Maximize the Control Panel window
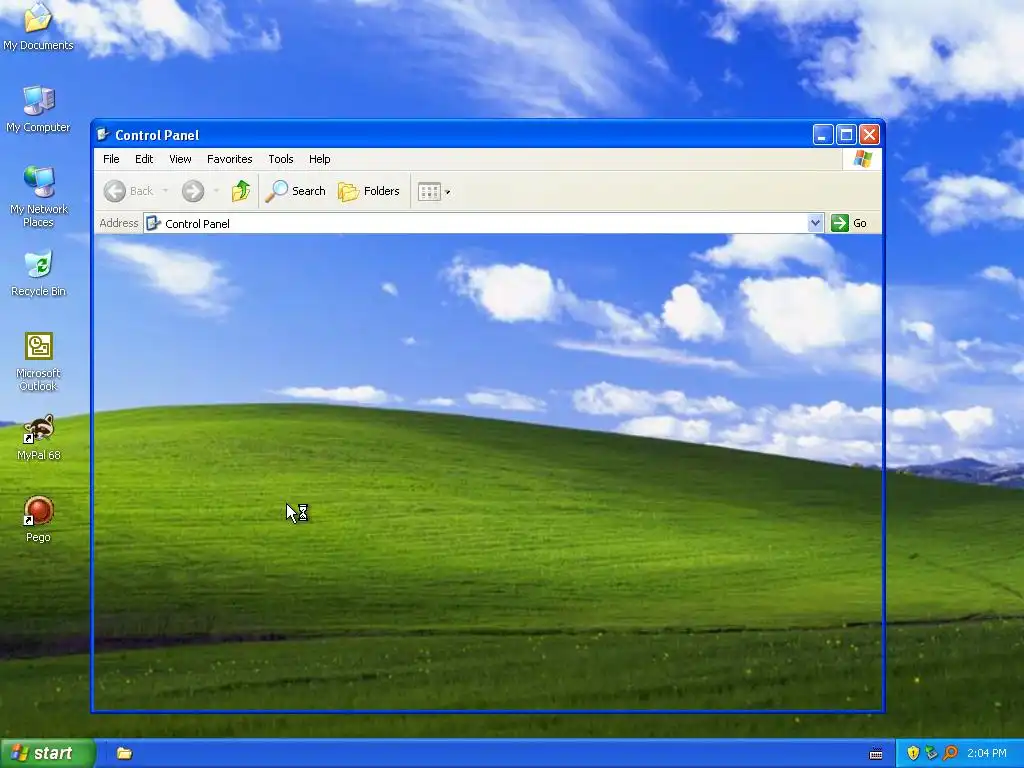1024x768 pixels. pyautogui.click(x=846, y=135)
